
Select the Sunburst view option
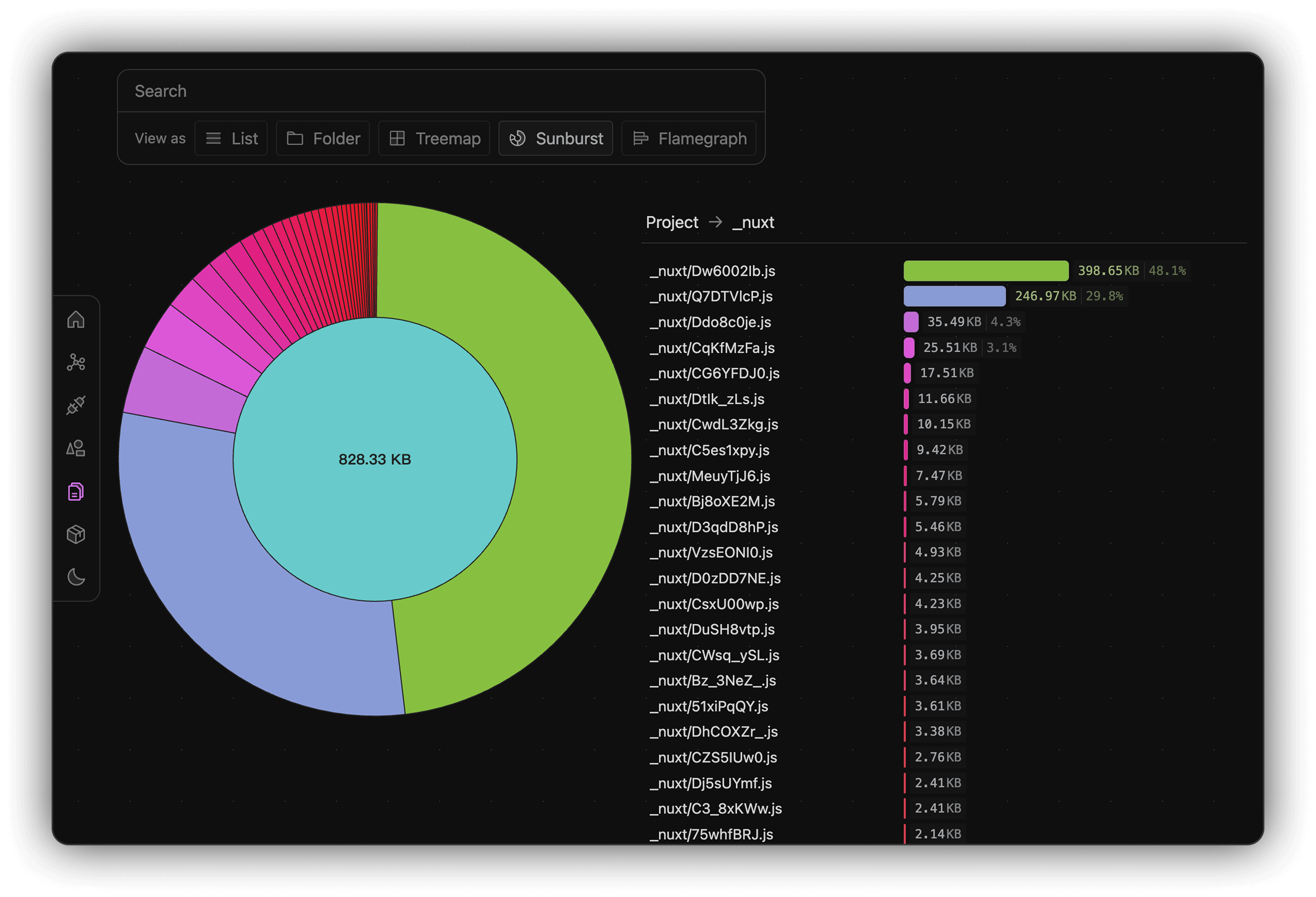556,138
